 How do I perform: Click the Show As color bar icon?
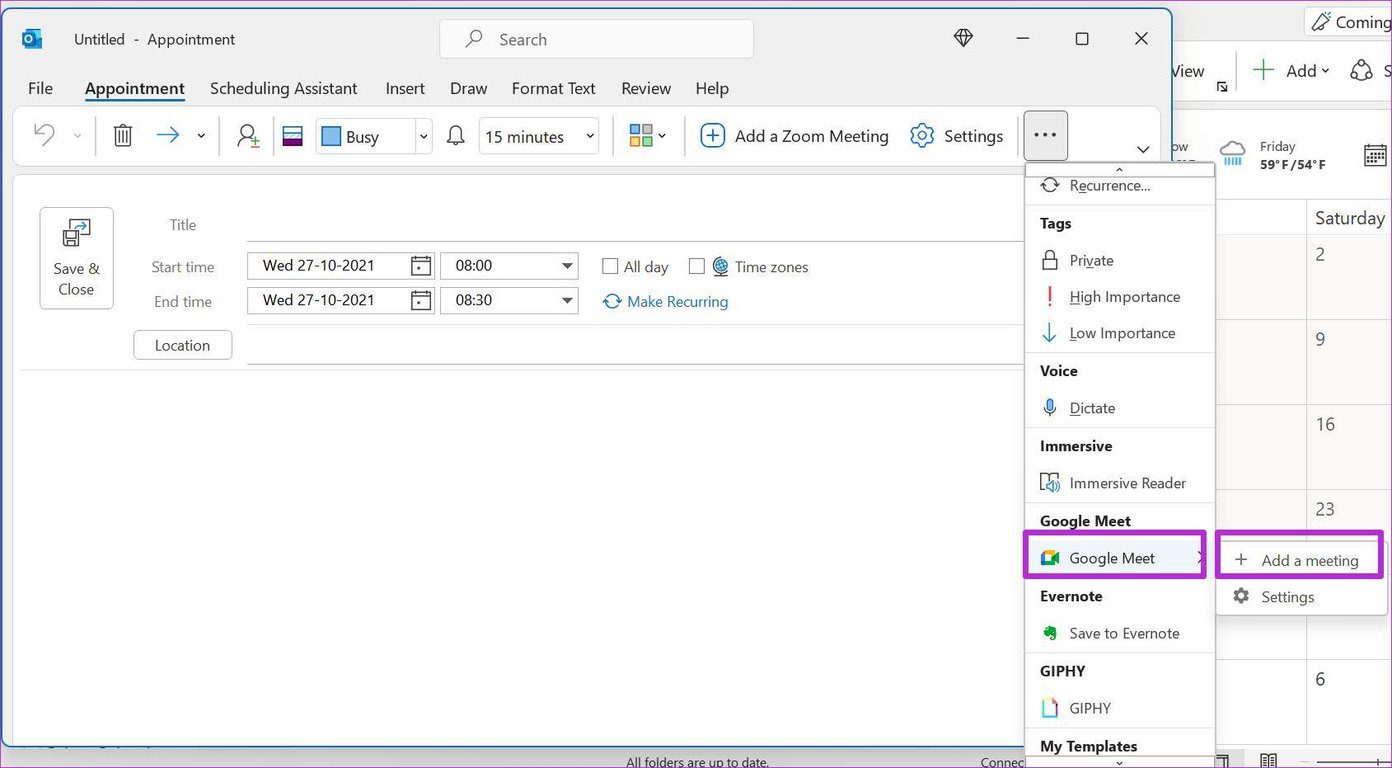pos(293,135)
